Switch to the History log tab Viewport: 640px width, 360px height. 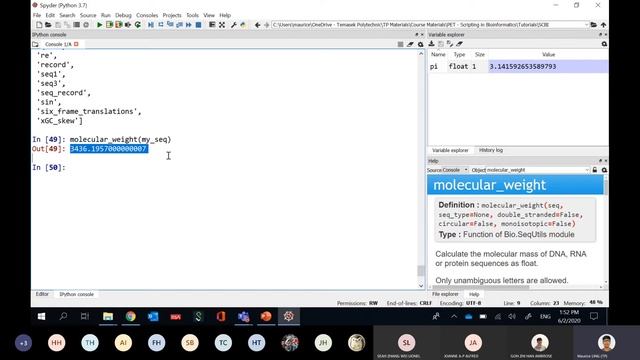point(491,150)
